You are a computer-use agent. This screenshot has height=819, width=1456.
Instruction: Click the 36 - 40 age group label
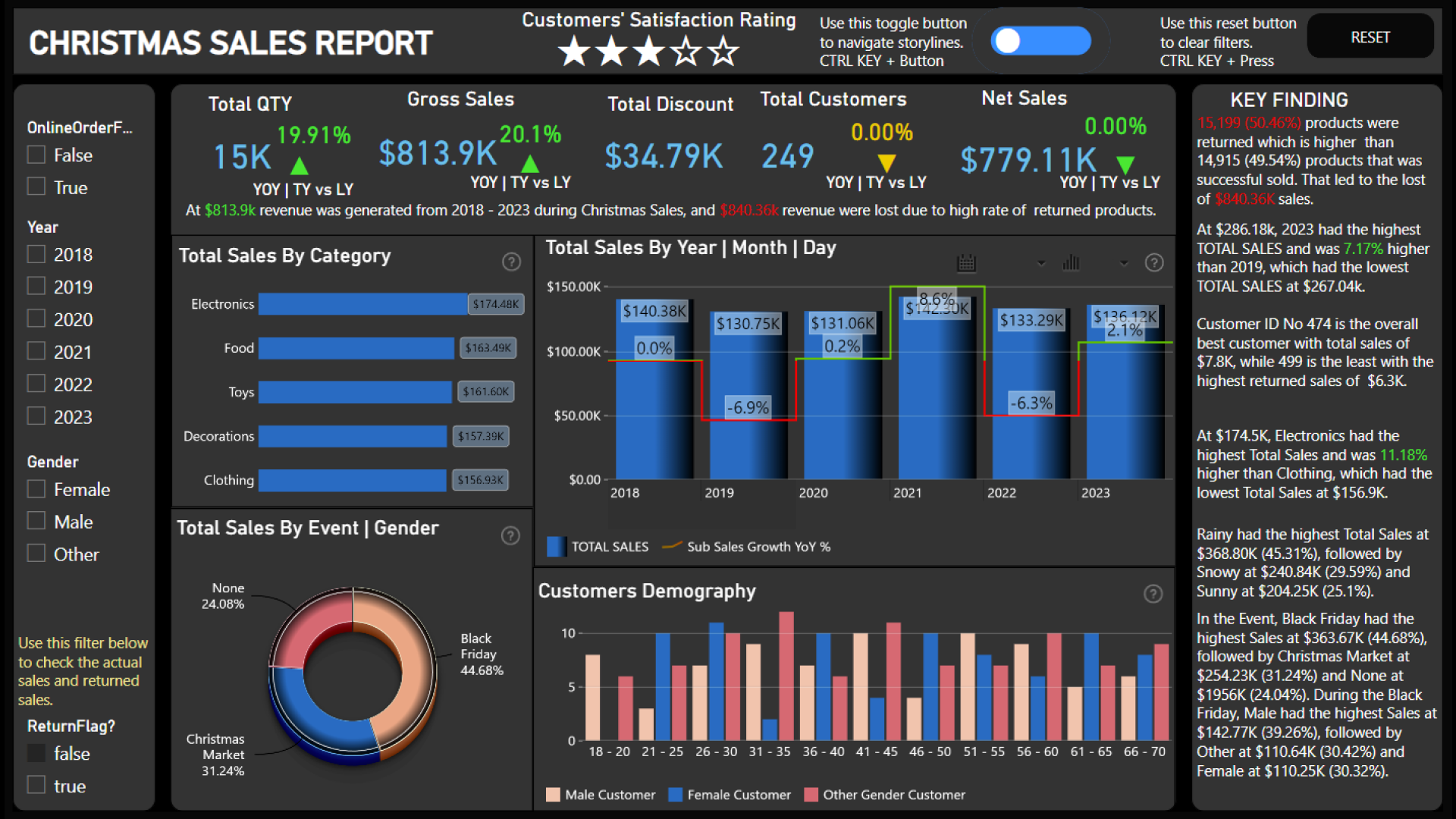824,752
